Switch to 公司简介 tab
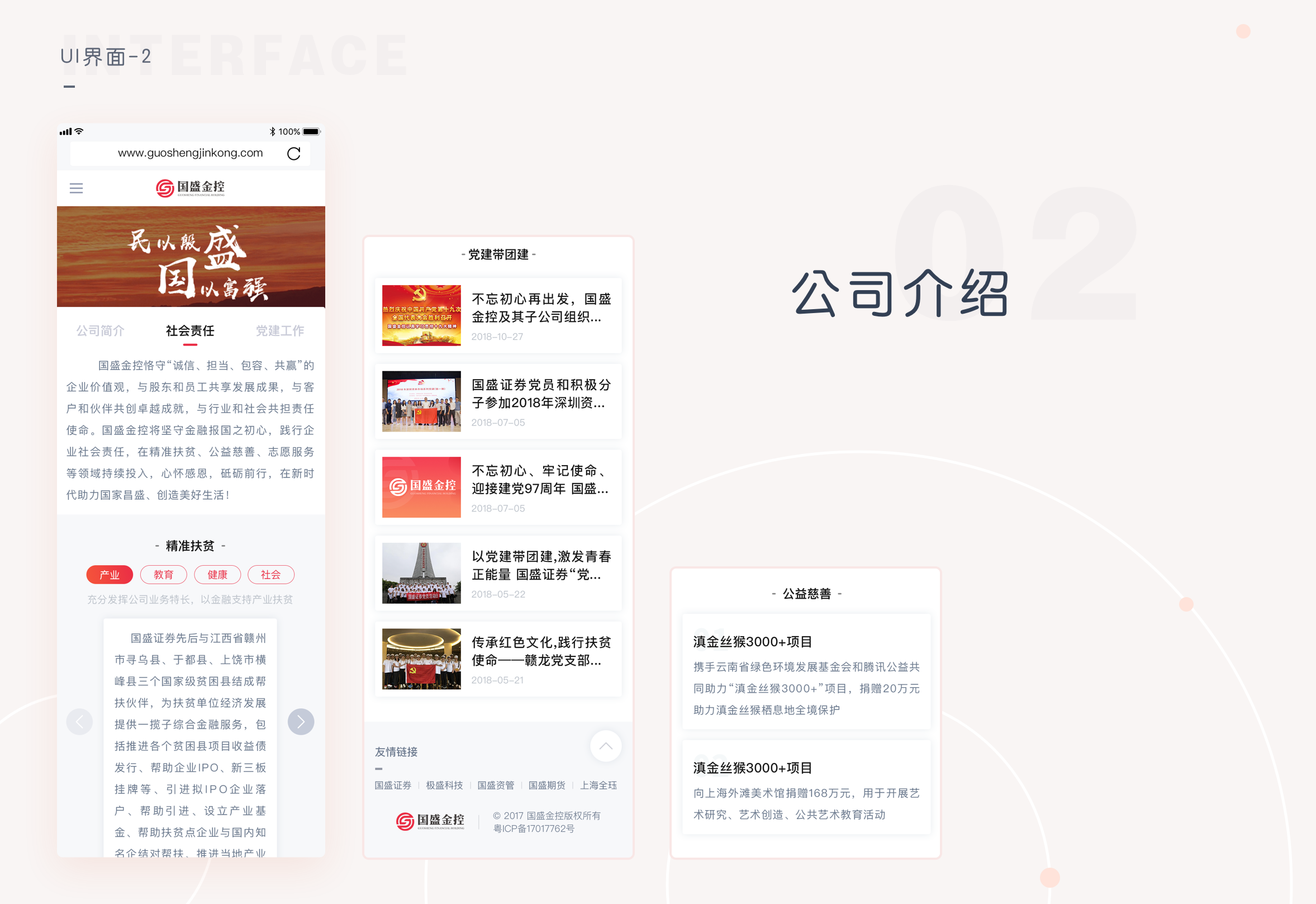Viewport: 1316px width, 904px height. pos(100,331)
